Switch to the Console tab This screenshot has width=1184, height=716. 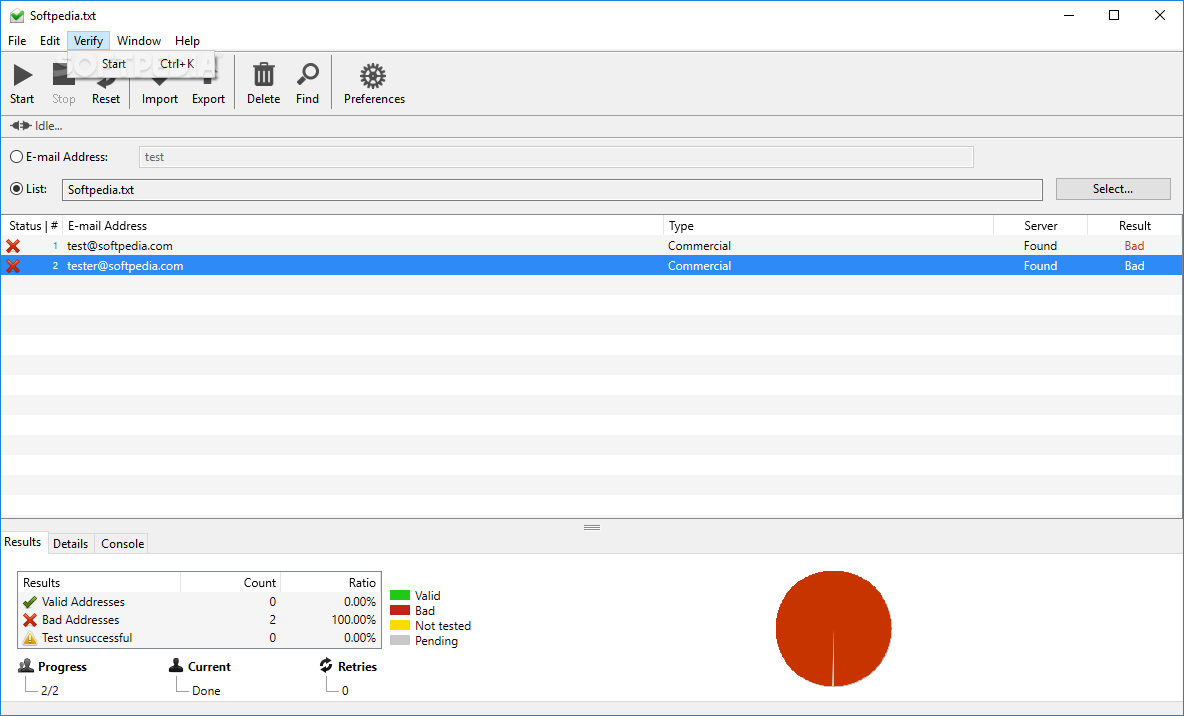click(x=121, y=543)
